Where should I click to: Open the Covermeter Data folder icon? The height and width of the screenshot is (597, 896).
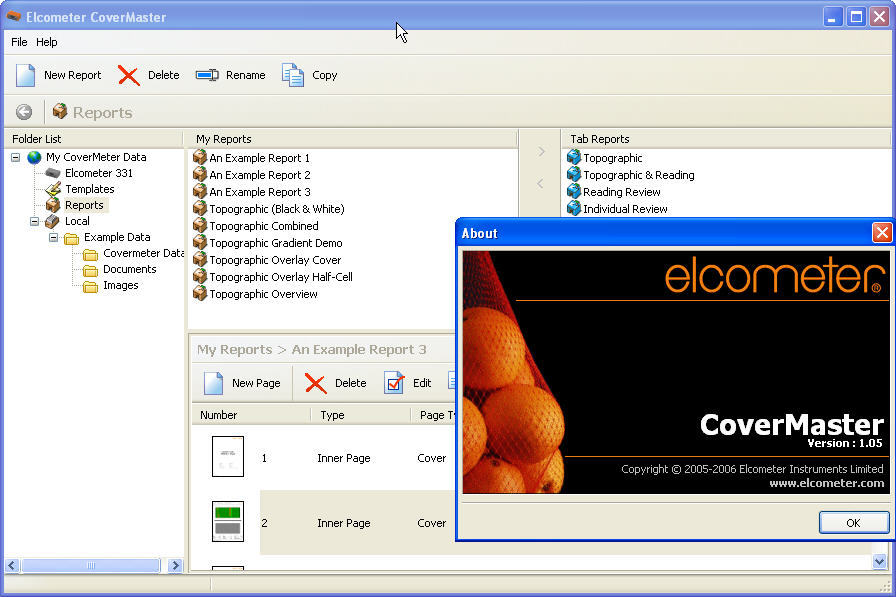tap(90, 254)
